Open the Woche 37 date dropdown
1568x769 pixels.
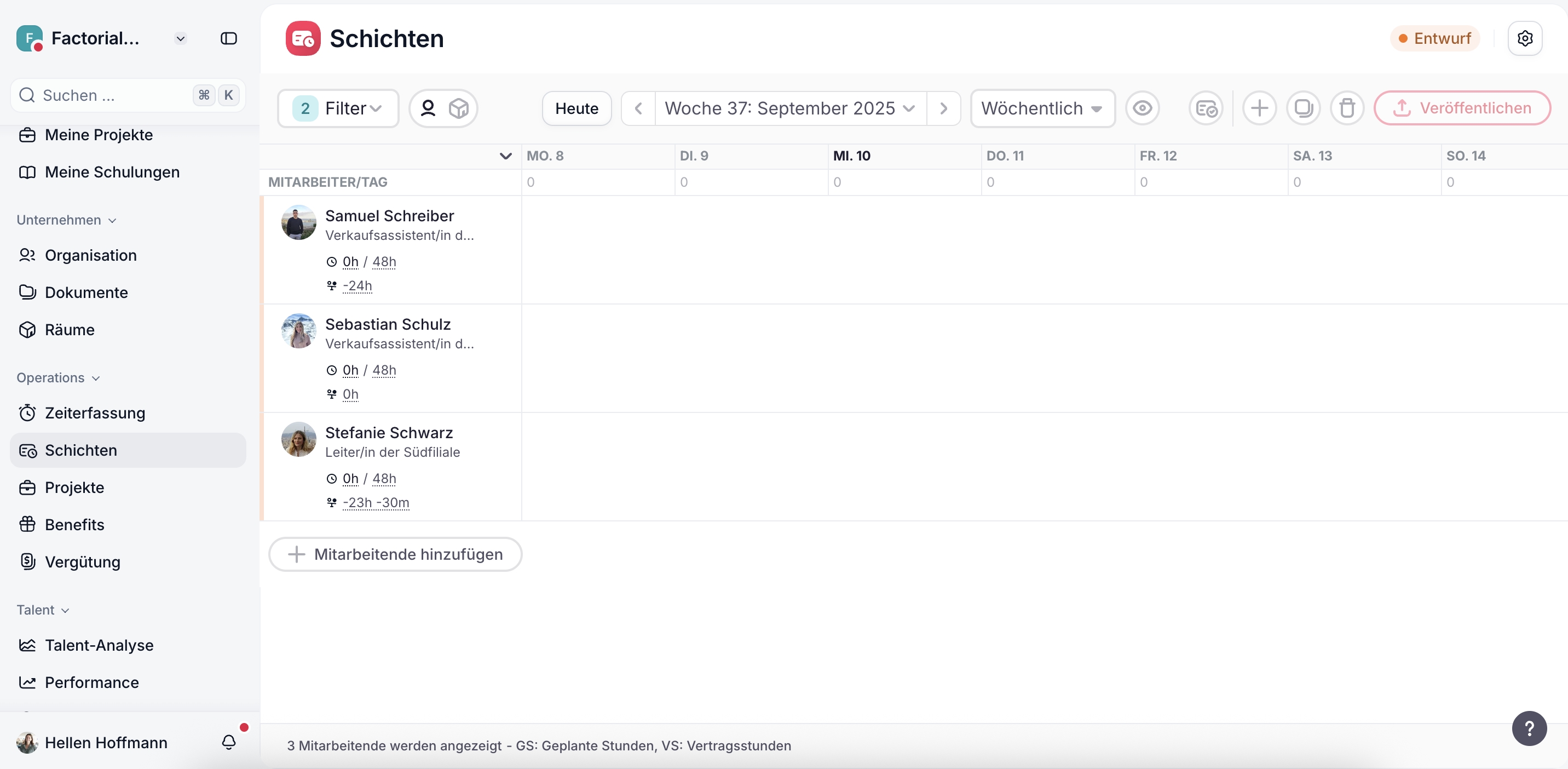[x=789, y=108]
